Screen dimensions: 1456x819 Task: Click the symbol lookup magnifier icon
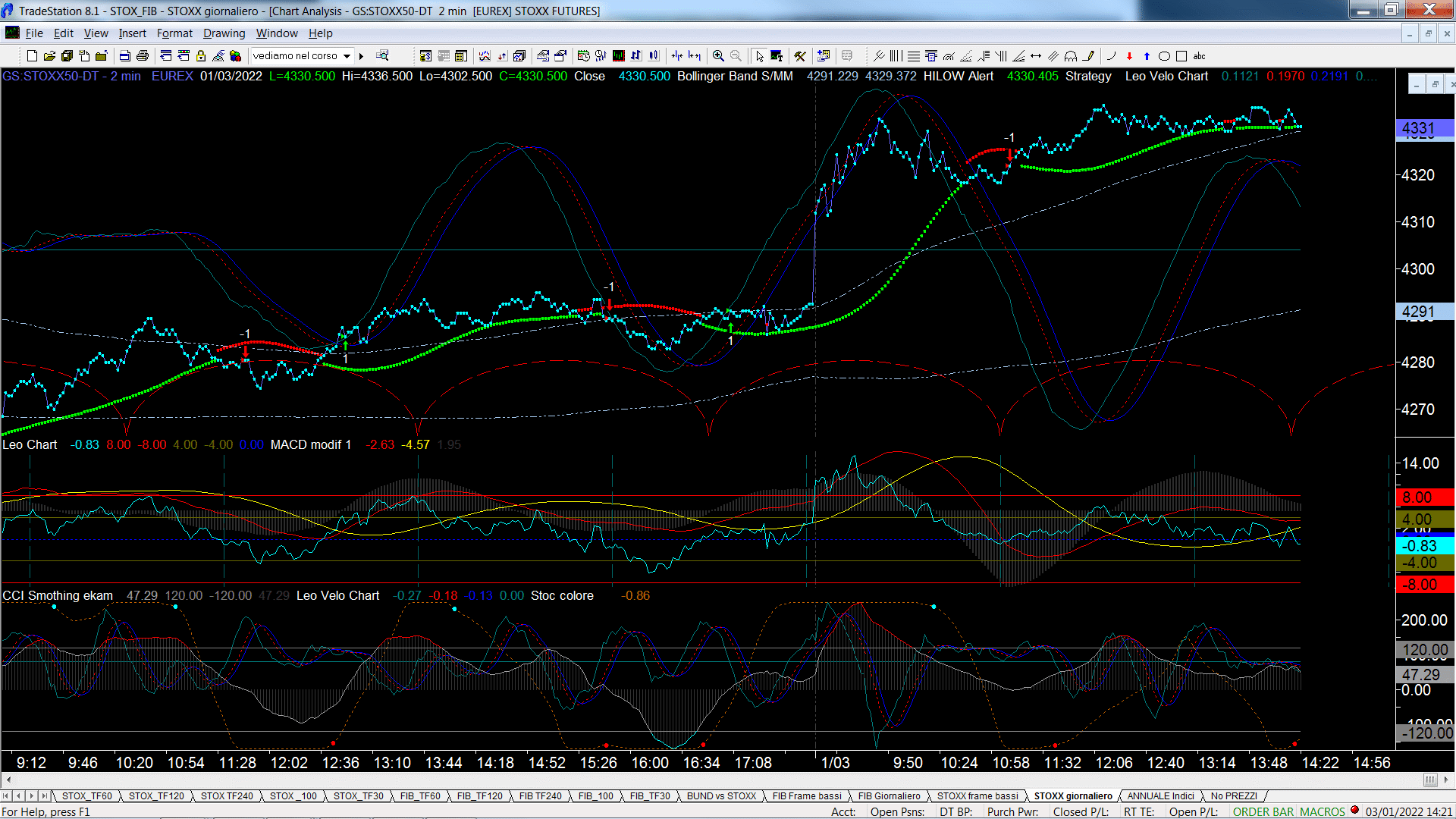pos(382,55)
